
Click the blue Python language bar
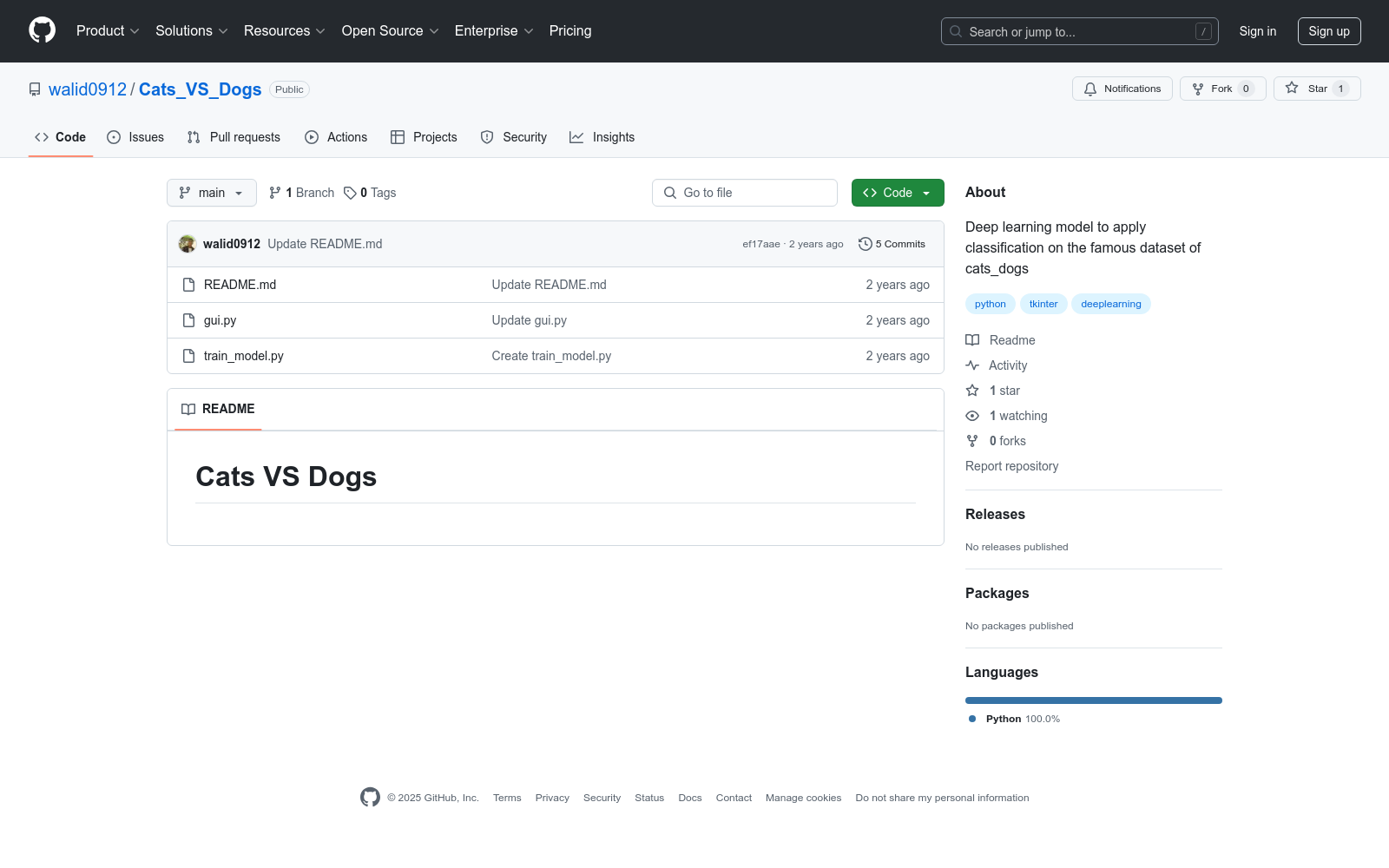pos(1094,700)
